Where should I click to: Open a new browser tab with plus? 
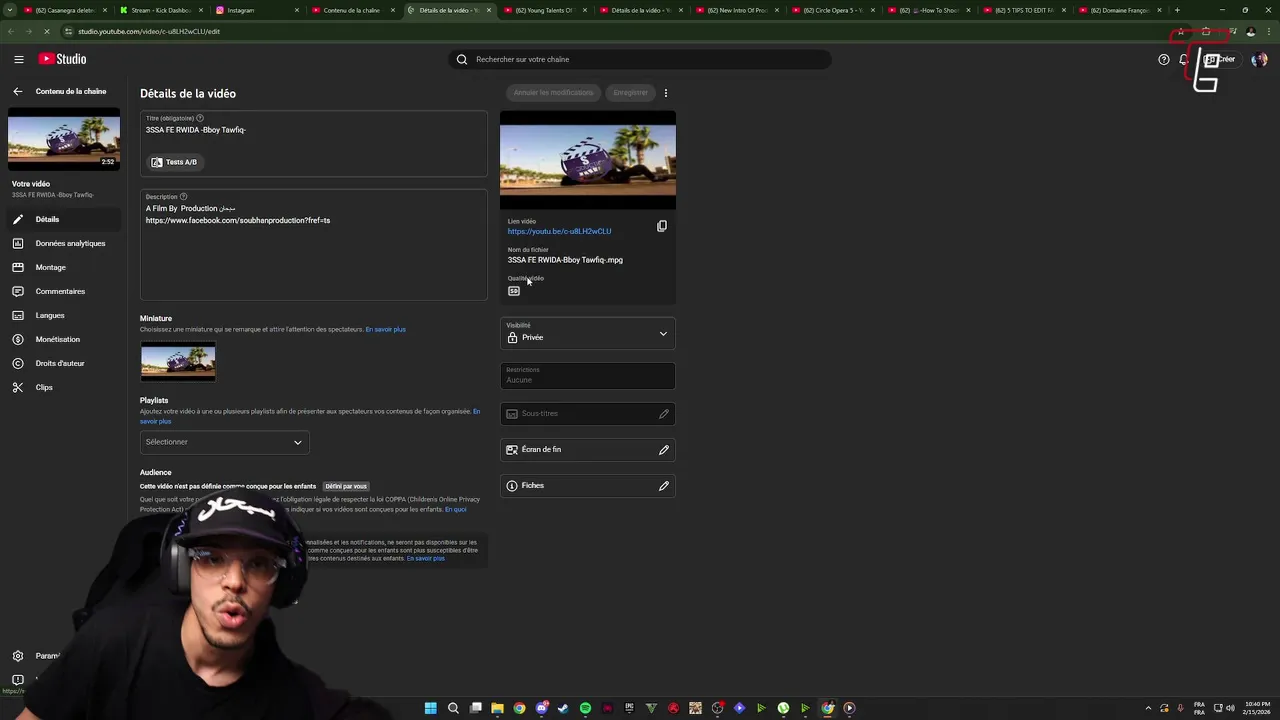(x=1177, y=10)
